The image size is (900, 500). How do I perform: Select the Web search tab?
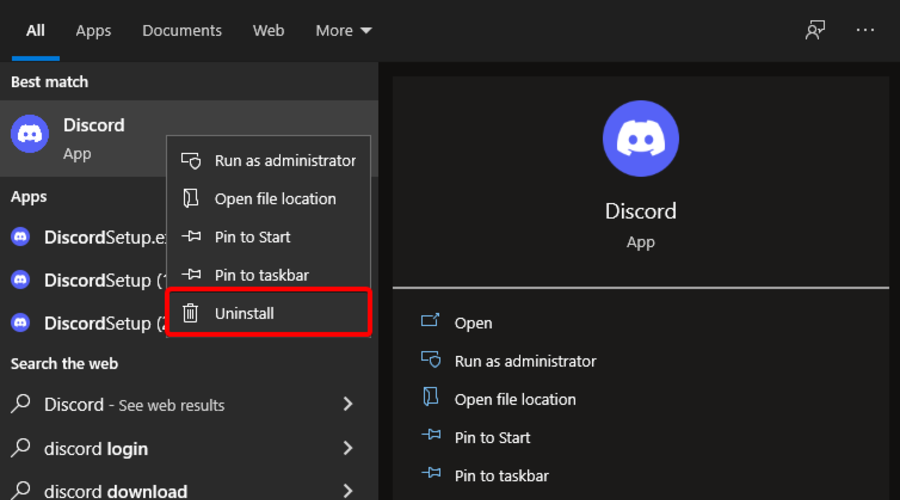point(268,30)
